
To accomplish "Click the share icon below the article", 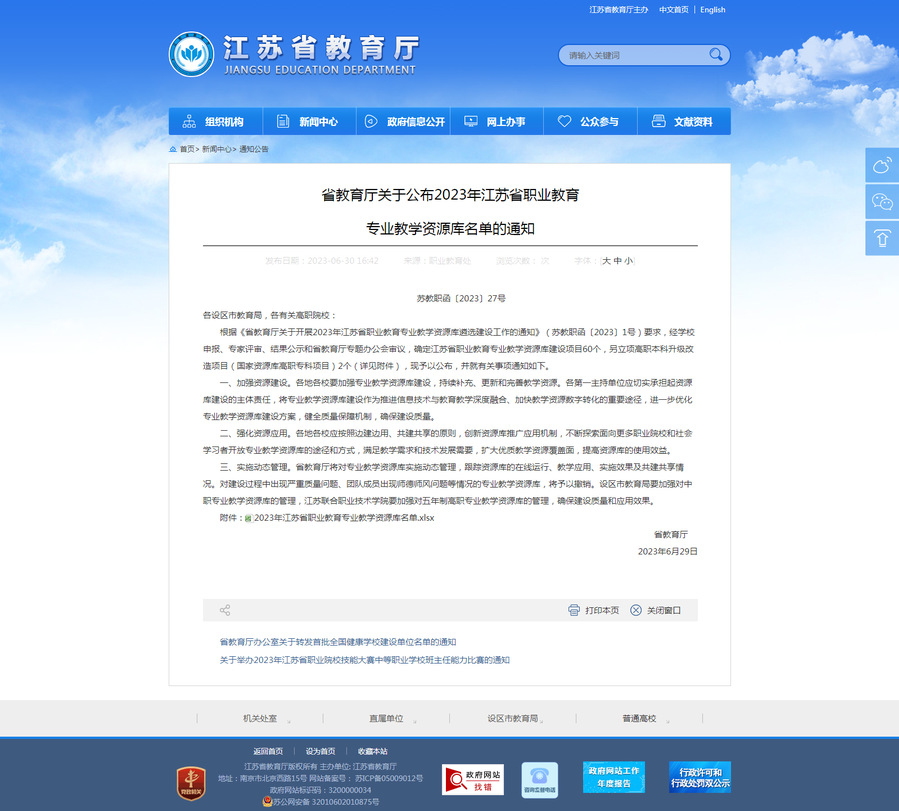I will pyautogui.click(x=225, y=610).
